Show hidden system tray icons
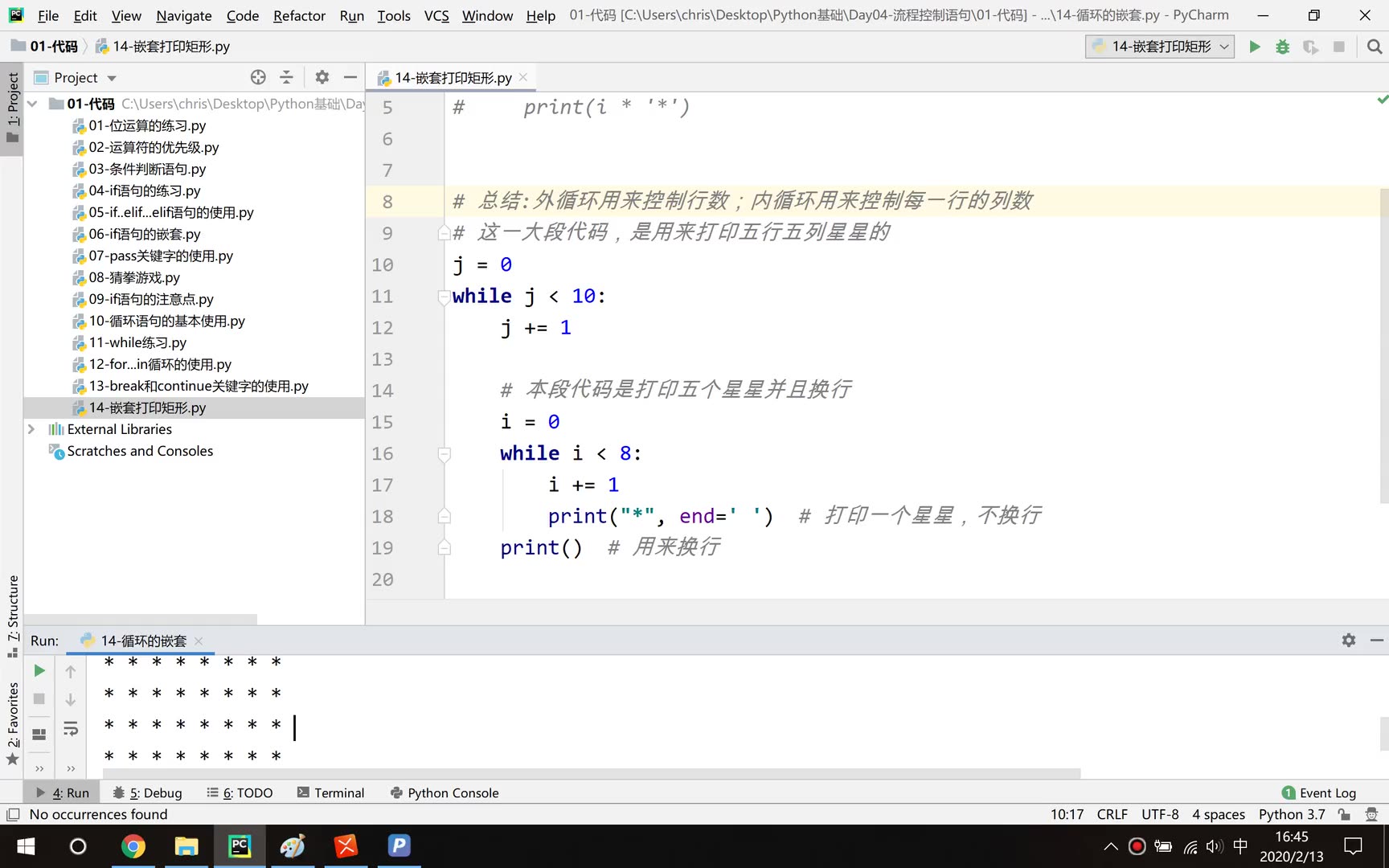 click(1111, 846)
